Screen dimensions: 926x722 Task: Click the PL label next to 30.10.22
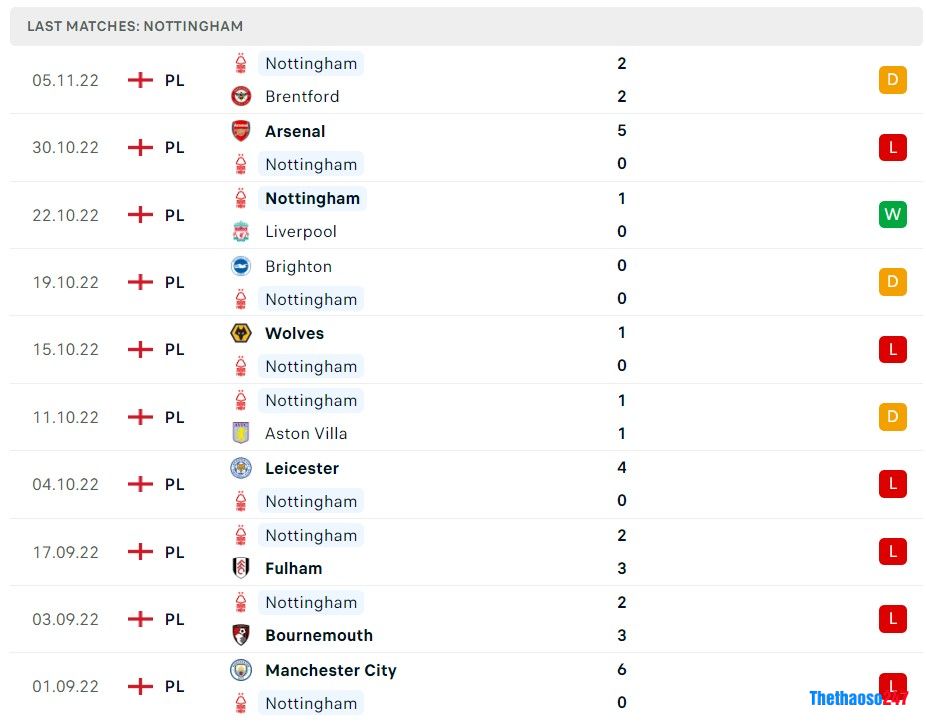(x=174, y=147)
